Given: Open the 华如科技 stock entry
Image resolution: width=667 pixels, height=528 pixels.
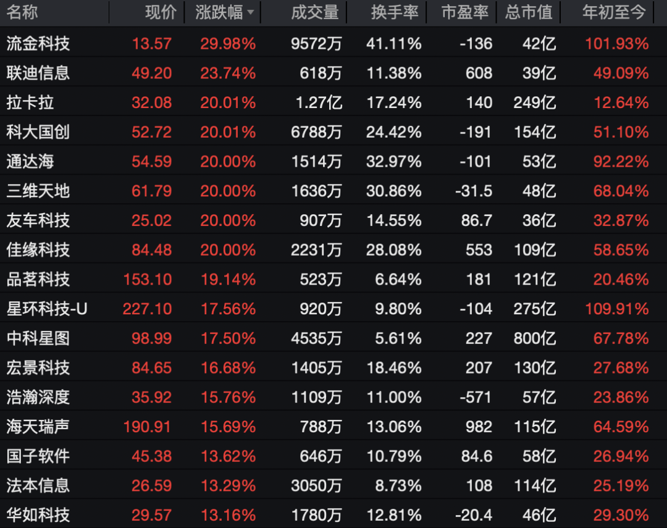Looking at the screenshot, I should coord(38,515).
